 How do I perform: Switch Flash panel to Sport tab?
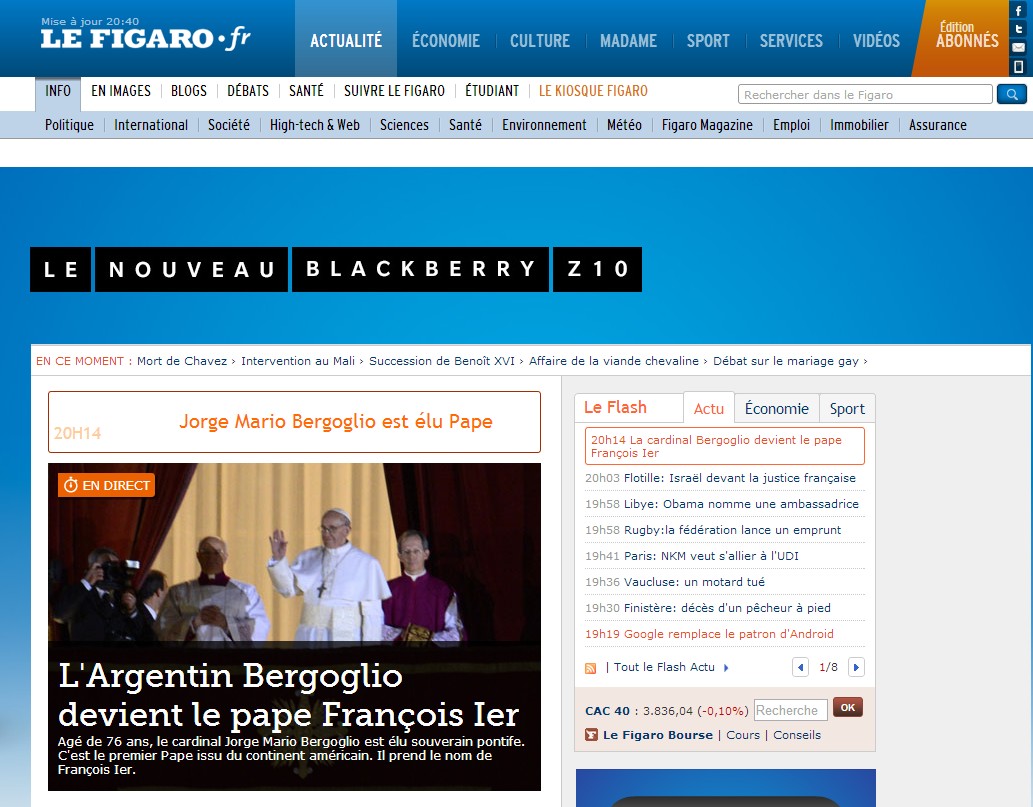click(846, 408)
